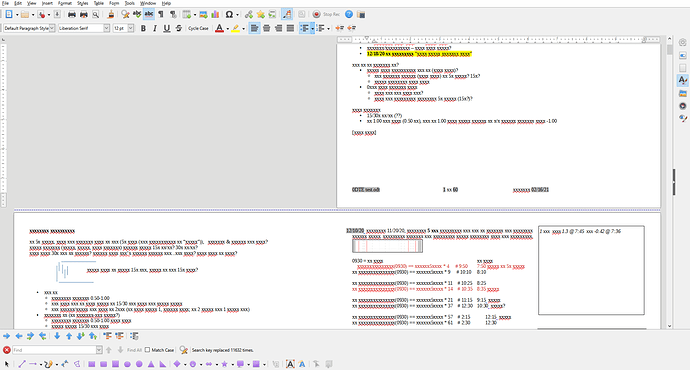Apply the red font color swatch
The height and width of the screenshot is (370, 690).
click(219, 28)
